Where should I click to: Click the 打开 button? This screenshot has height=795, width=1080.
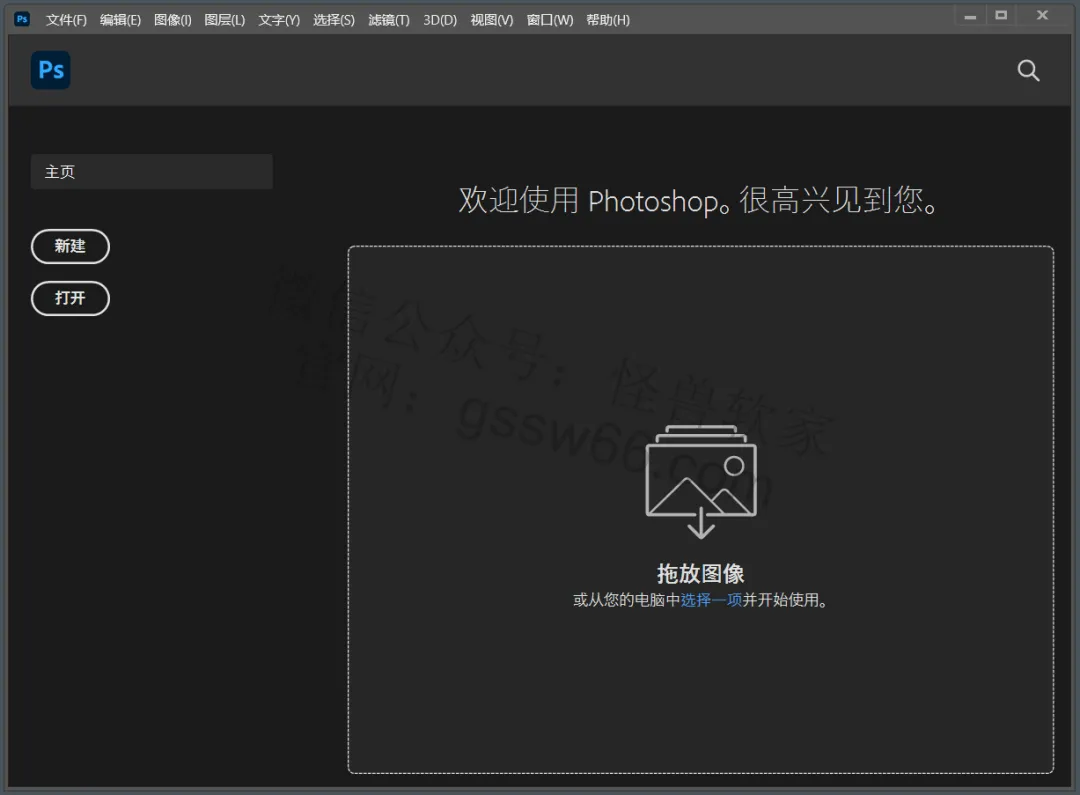point(70,298)
